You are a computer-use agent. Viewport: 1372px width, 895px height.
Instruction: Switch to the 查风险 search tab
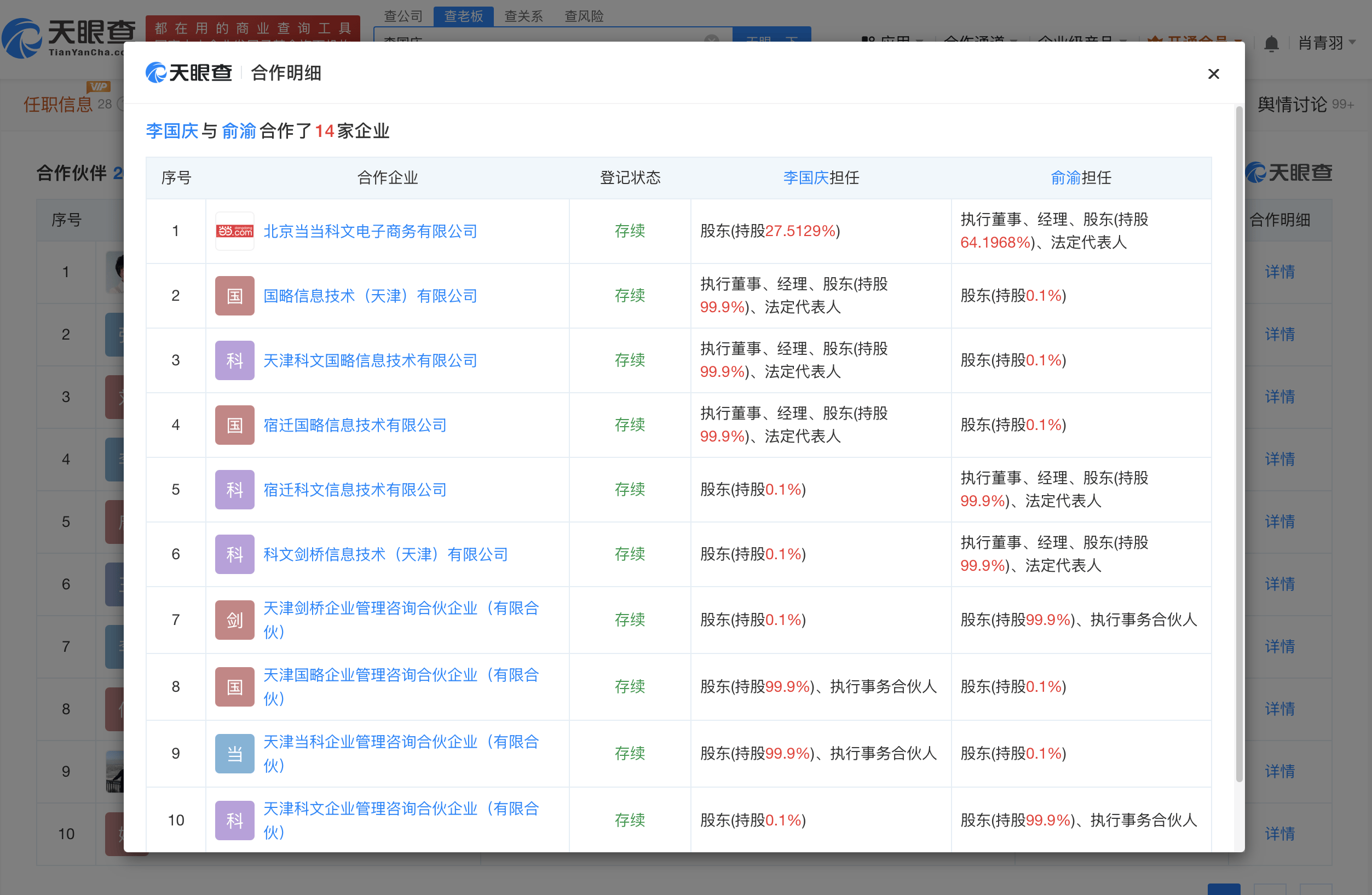coord(584,15)
